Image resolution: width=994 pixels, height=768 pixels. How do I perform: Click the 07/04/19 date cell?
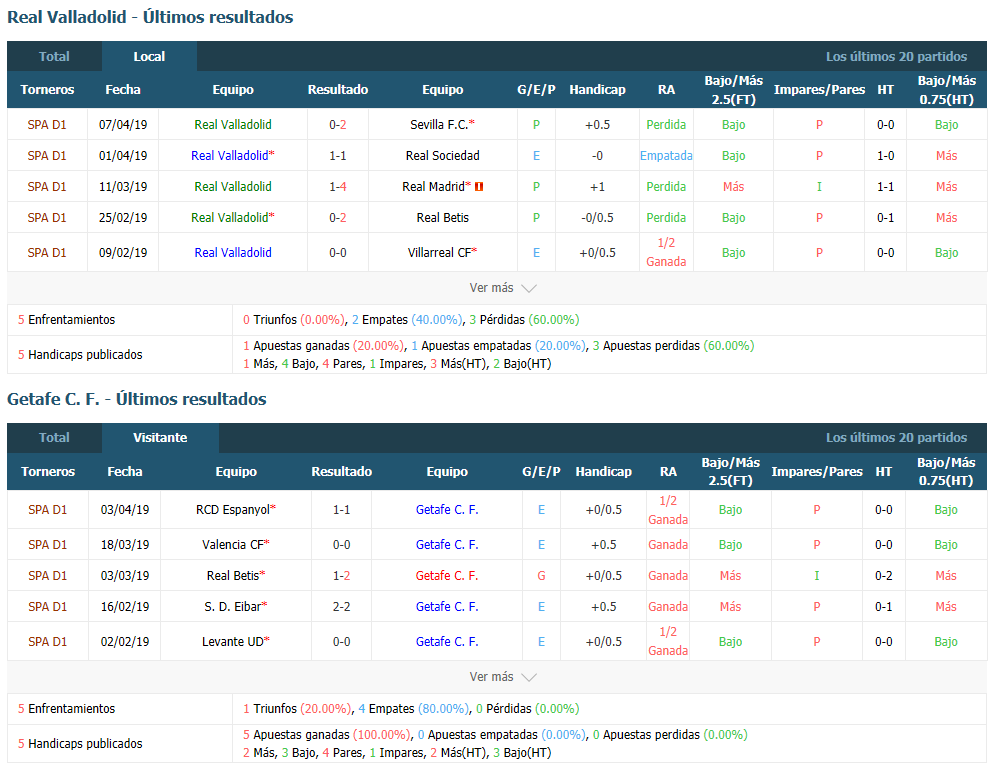tap(123, 125)
